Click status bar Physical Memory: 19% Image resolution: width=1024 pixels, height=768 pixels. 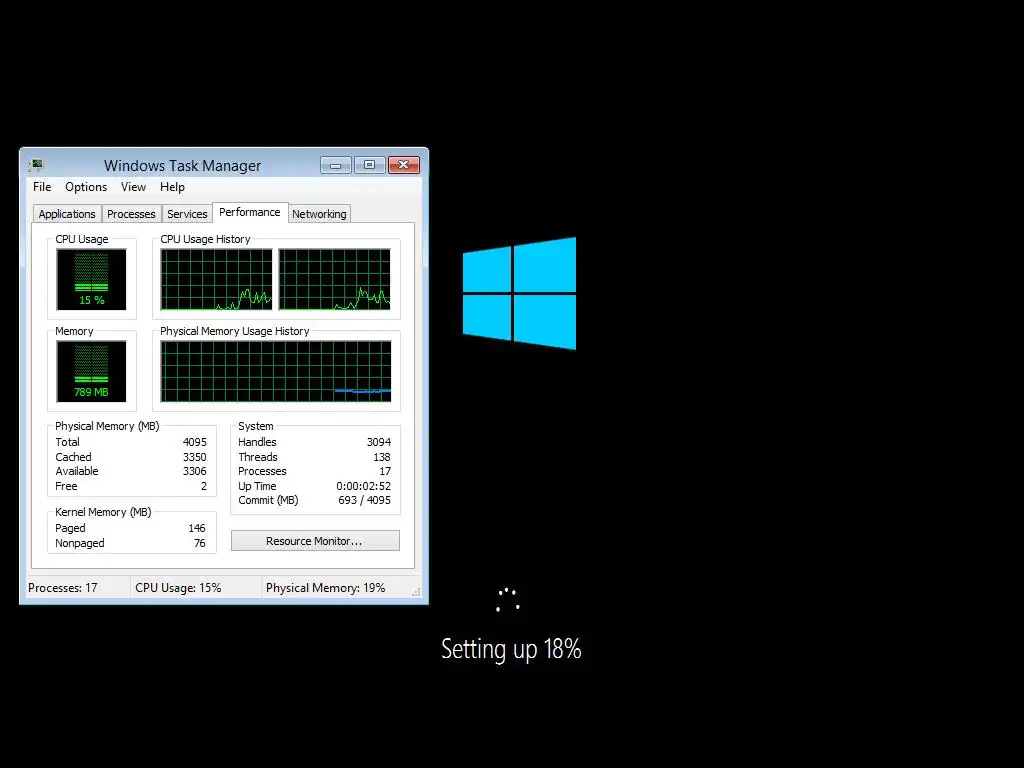pos(325,588)
